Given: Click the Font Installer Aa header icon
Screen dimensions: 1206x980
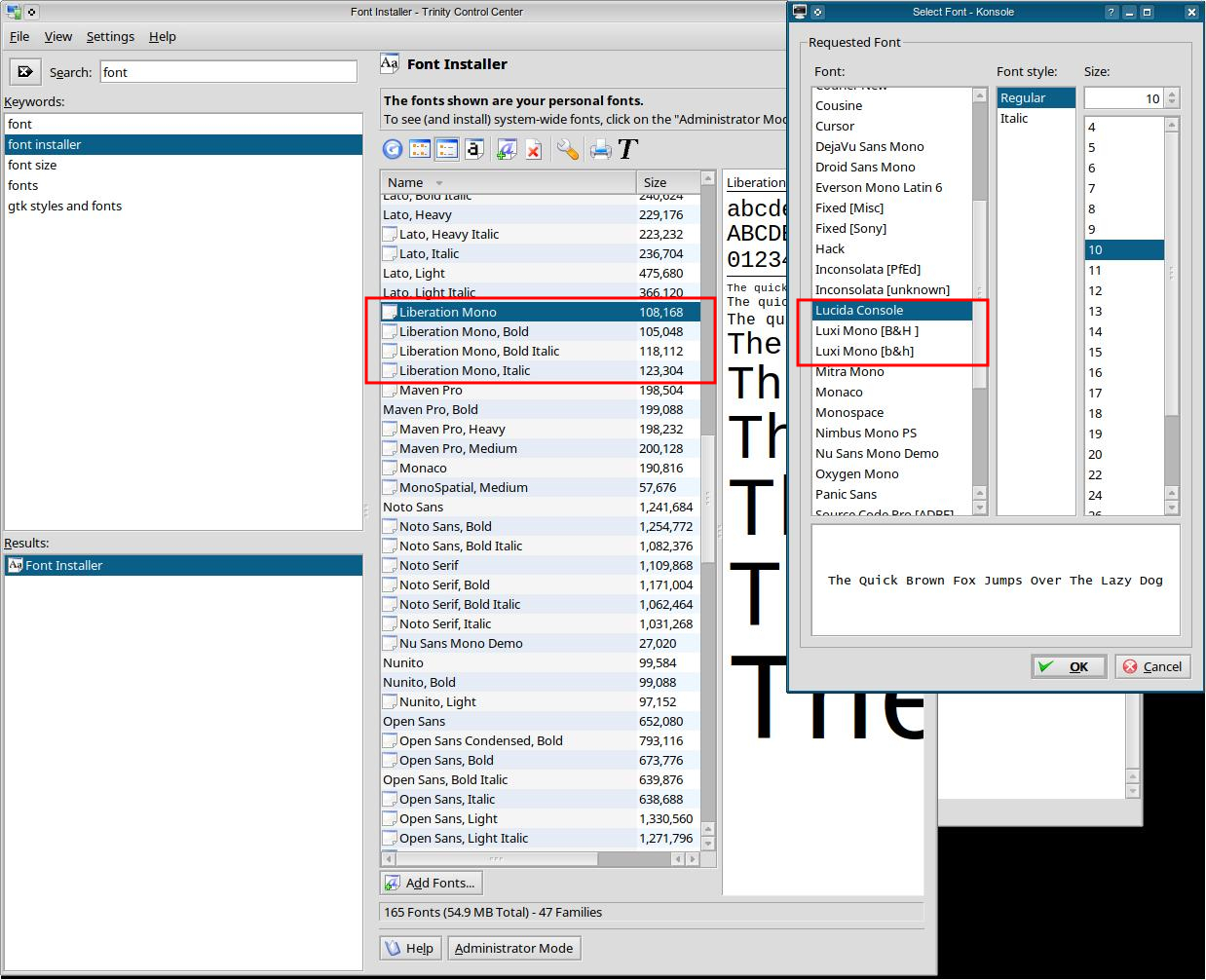Looking at the screenshot, I should pos(390,64).
